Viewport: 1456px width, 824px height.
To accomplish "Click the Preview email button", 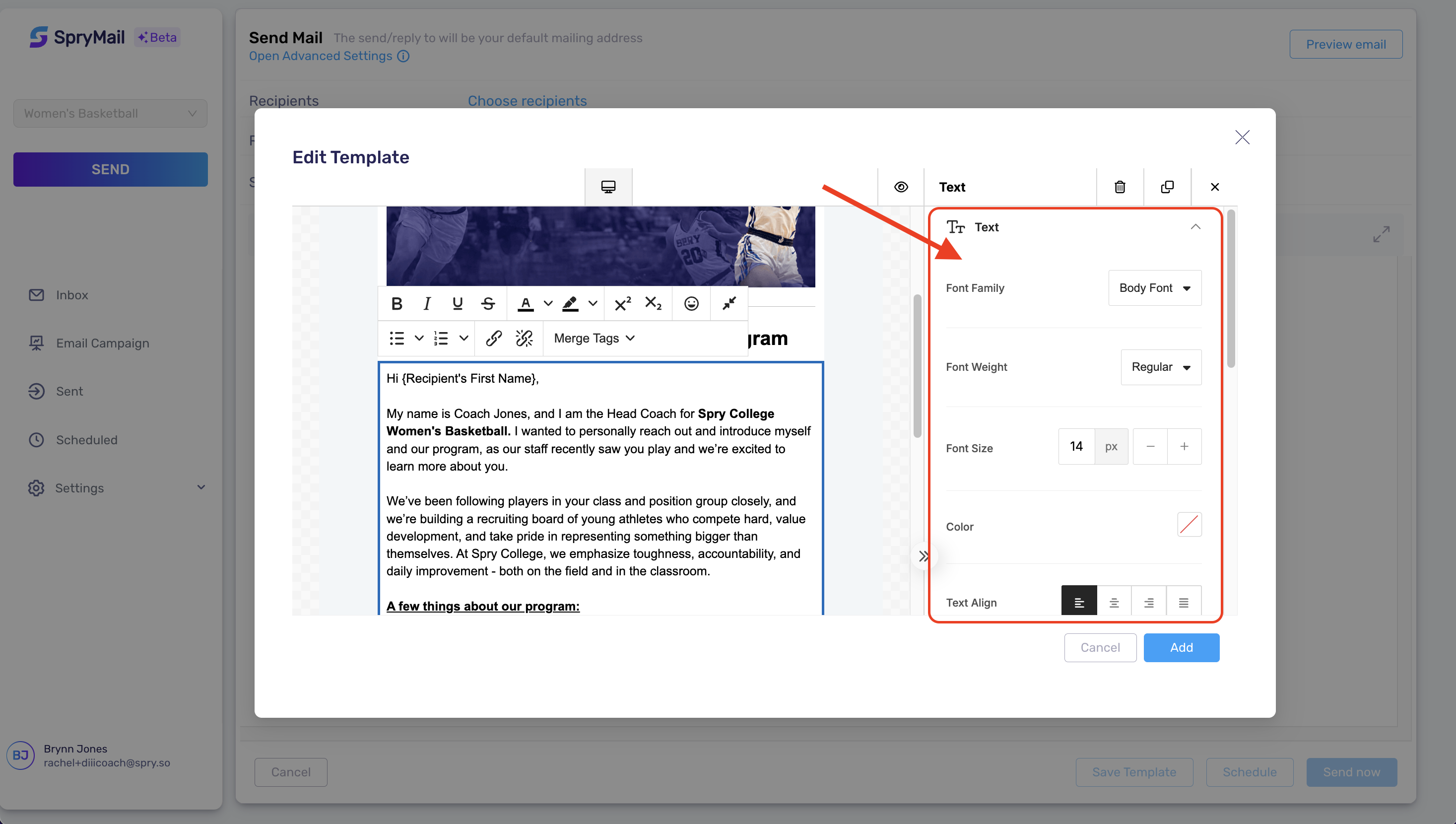I will click(x=1346, y=44).
